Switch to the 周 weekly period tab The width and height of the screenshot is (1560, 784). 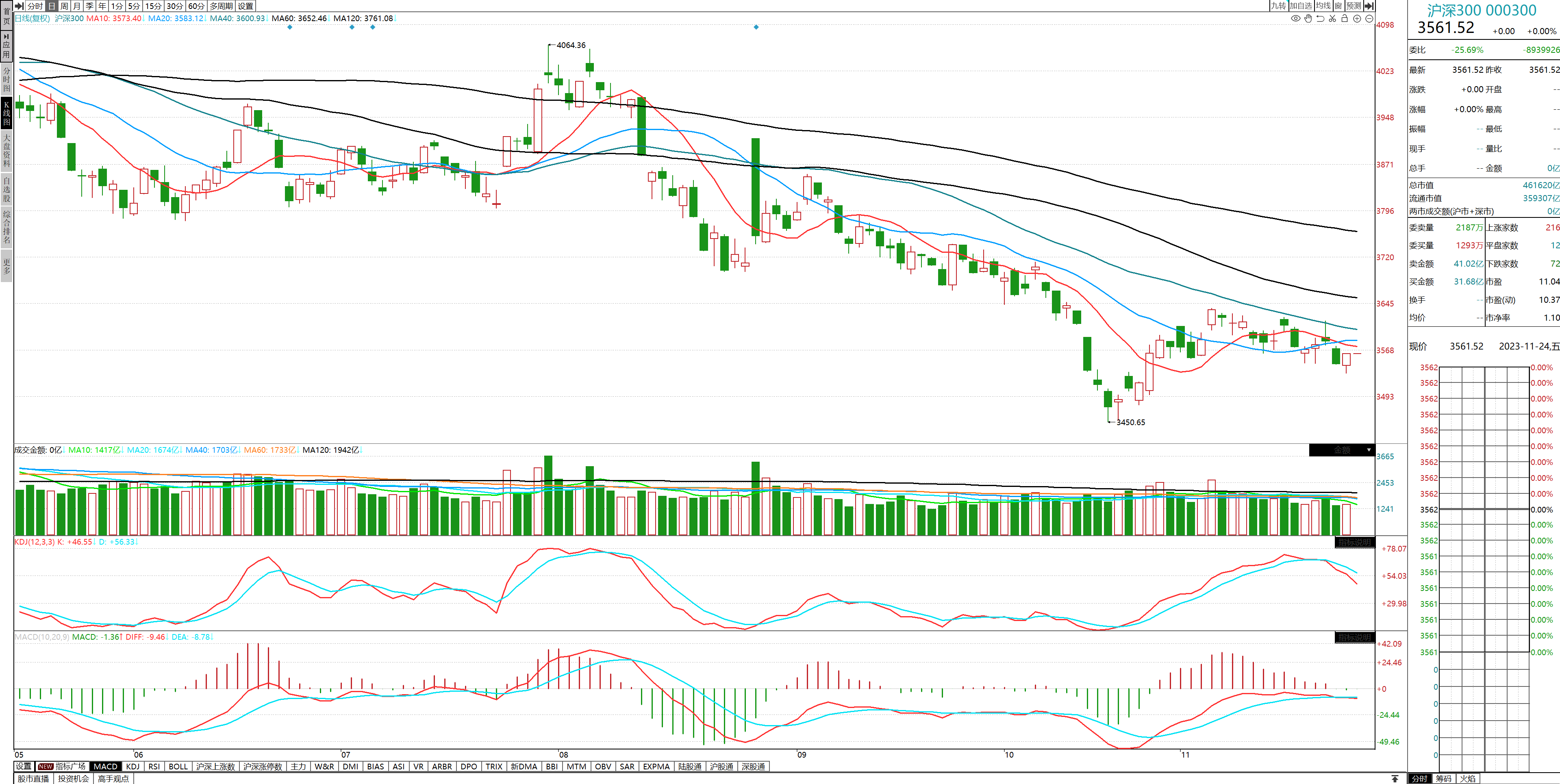point(64,5)
